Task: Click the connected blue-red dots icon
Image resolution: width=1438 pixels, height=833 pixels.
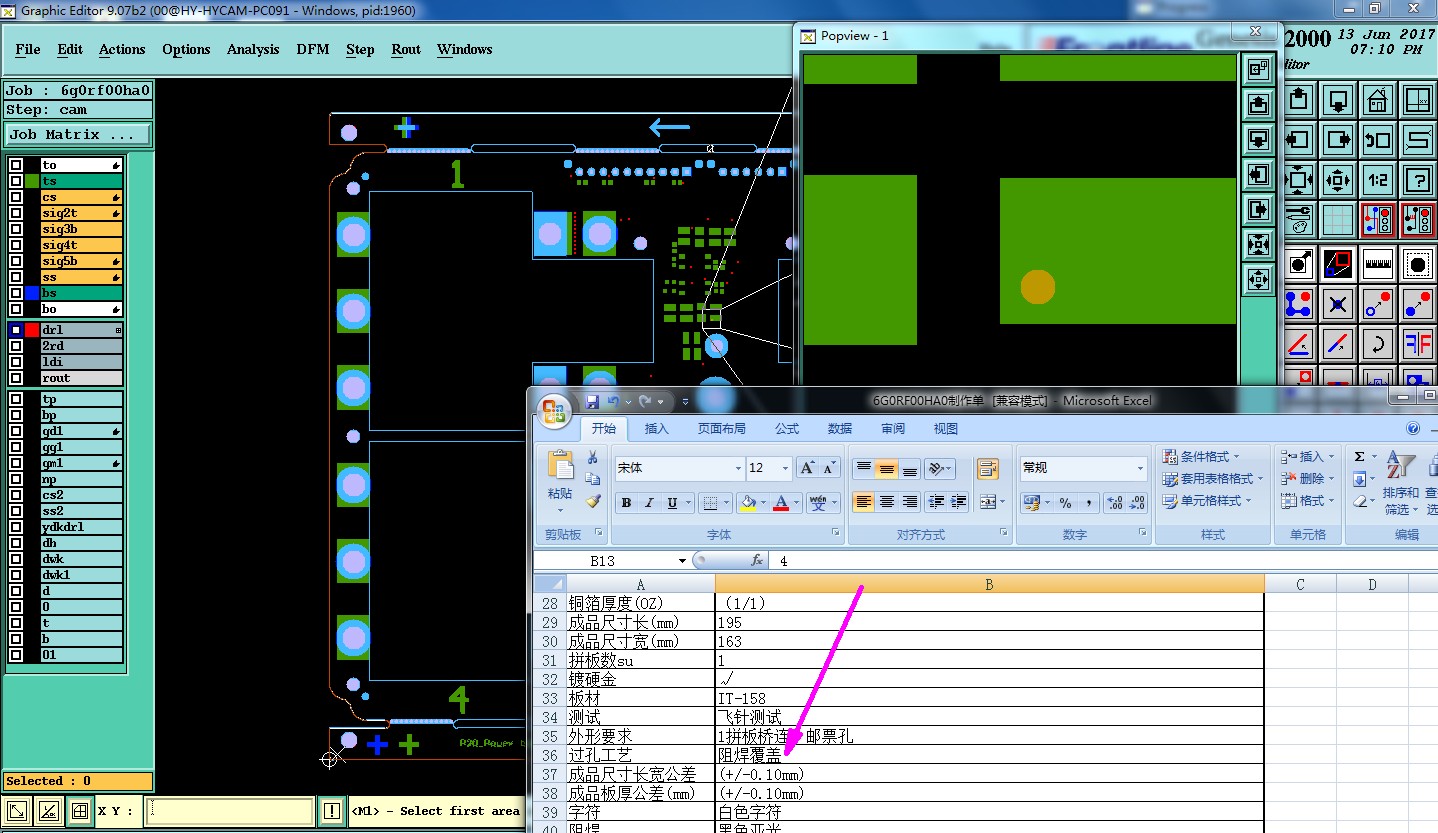Action: pos(1298,303)
